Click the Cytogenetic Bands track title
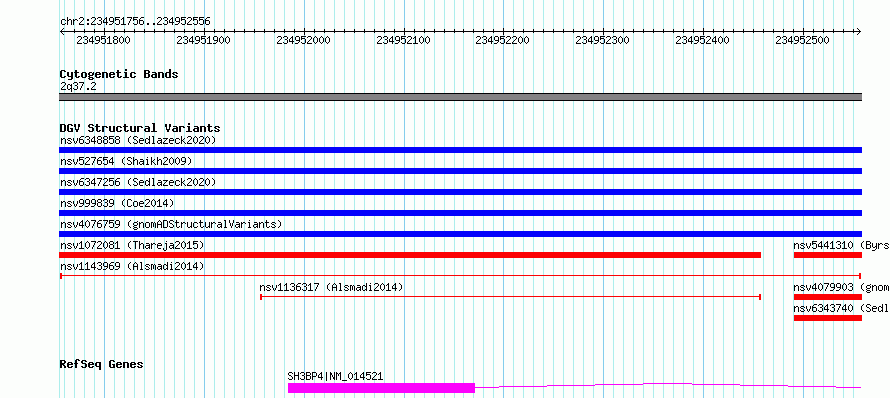This screenshot has height=398, width=890. (x=119, y=74)
